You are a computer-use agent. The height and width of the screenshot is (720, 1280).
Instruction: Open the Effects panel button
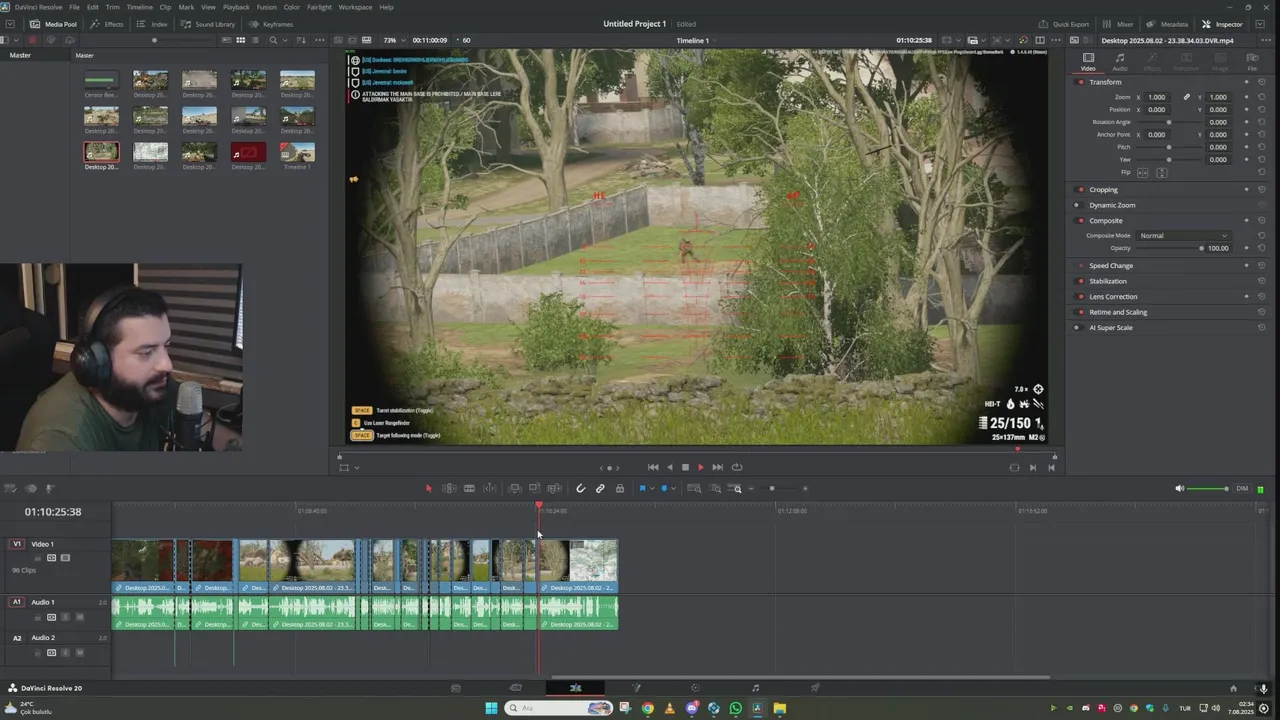[108, 24]
